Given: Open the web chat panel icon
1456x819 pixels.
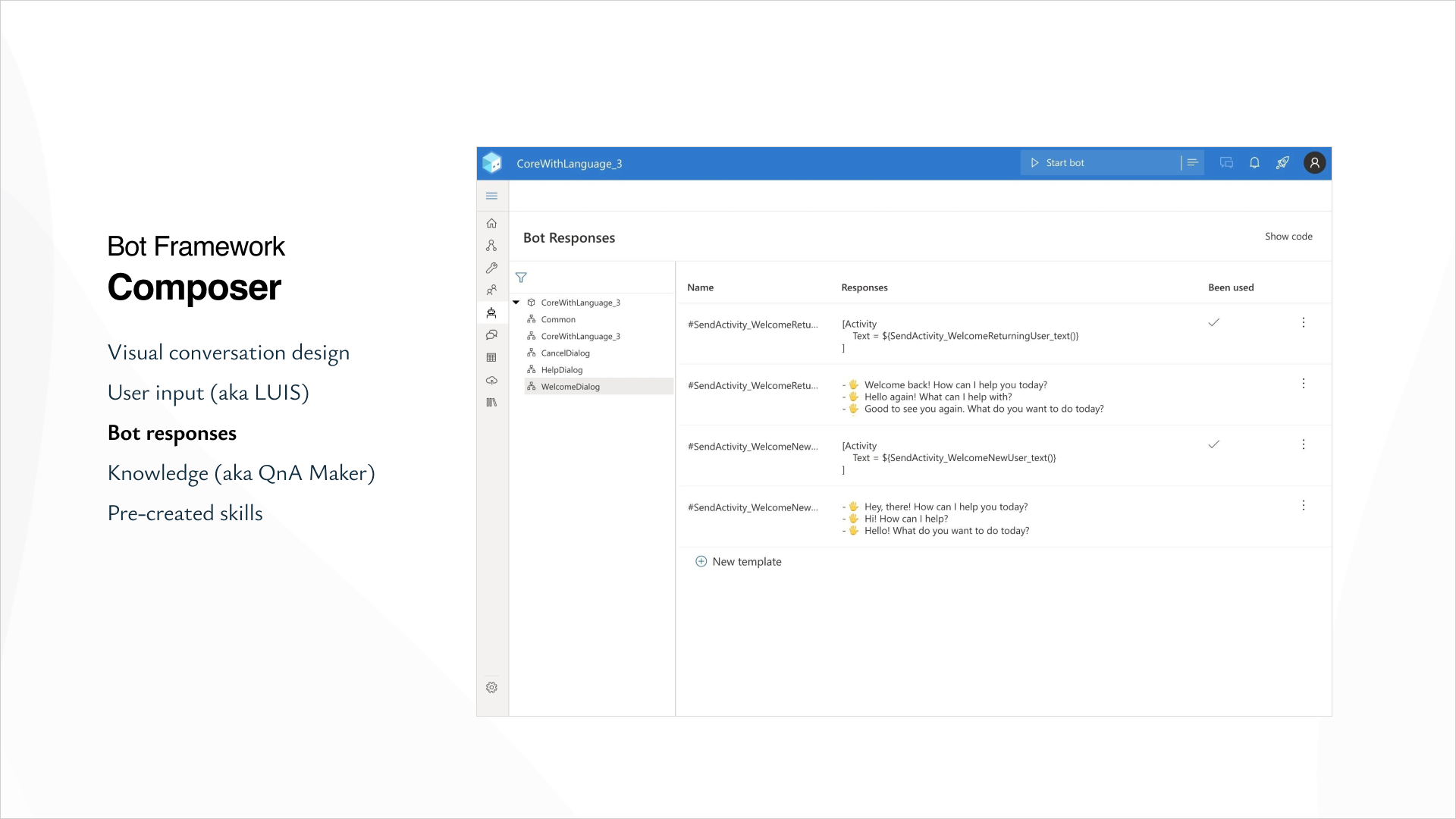Looking at the screenshot, I should coord(1226,163).
